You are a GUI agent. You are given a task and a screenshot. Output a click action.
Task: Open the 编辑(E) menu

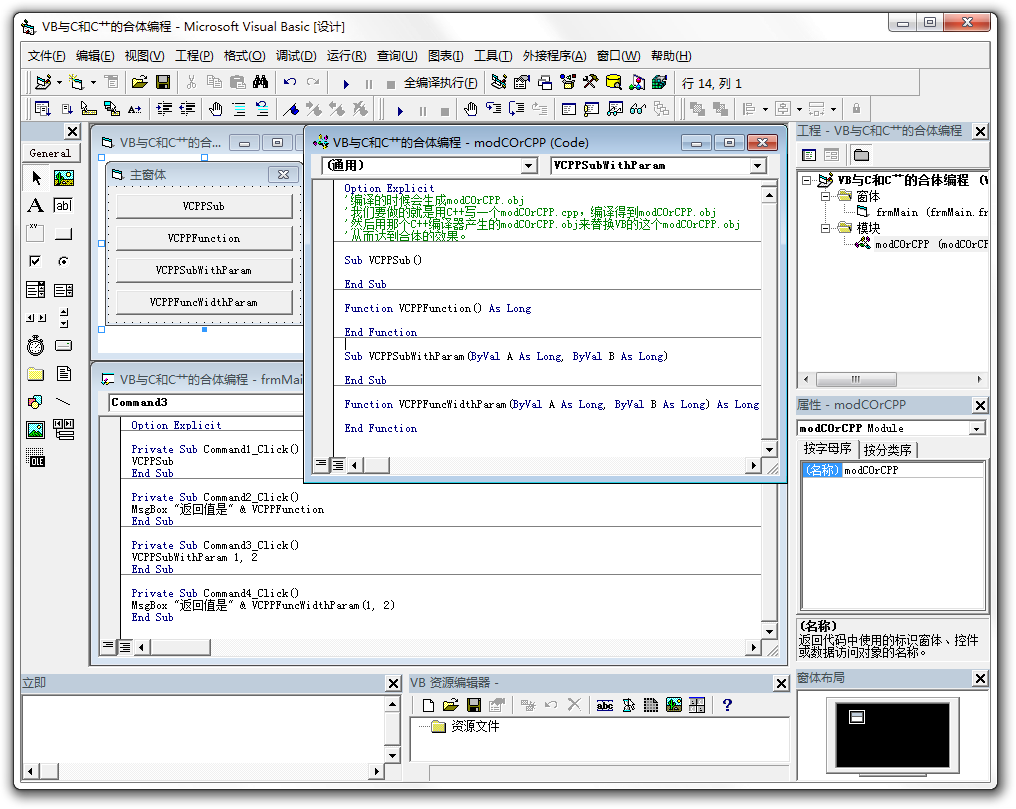pos(95,56)
